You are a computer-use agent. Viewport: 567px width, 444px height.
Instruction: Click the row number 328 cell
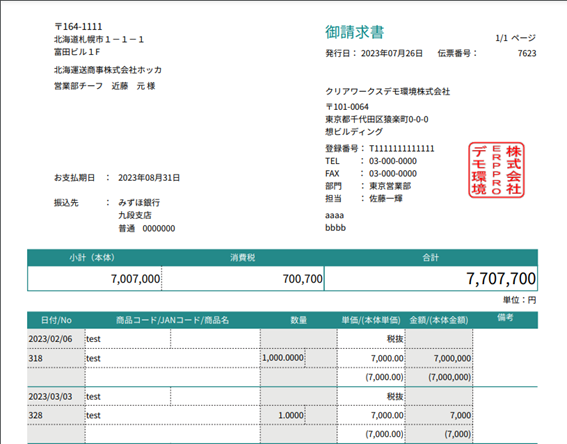click(56, 415)
